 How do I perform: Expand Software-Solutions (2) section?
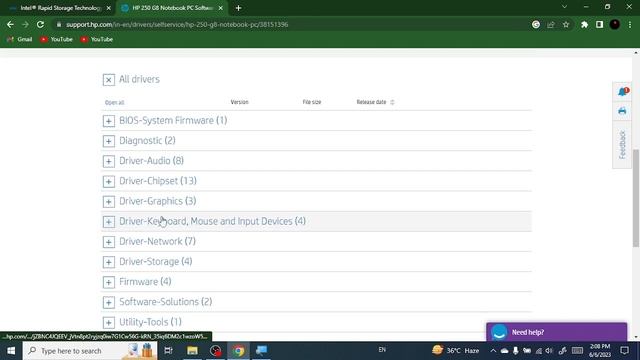click(x=109, y=302)
